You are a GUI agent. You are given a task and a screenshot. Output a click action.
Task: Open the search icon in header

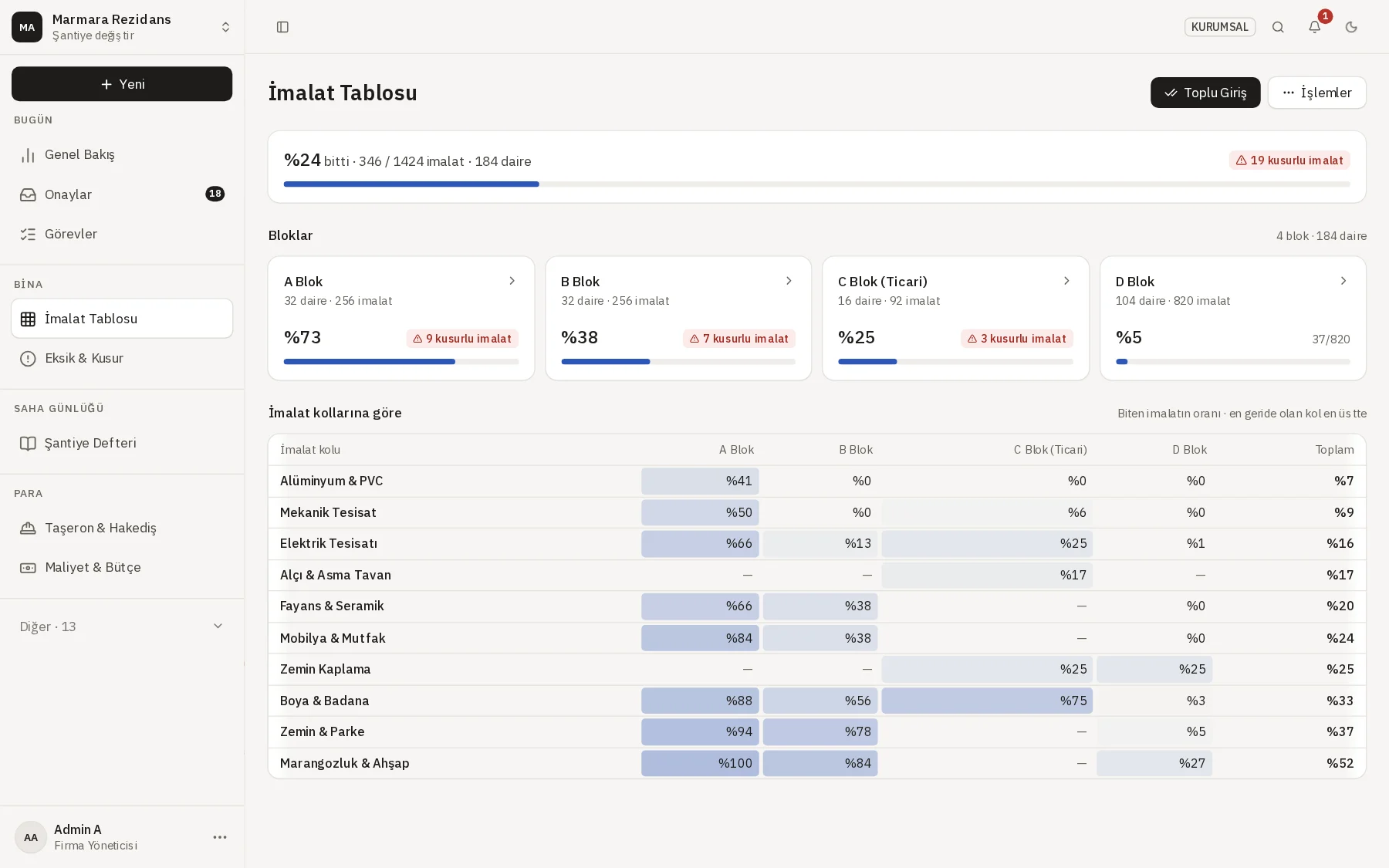click(1278, 27)
